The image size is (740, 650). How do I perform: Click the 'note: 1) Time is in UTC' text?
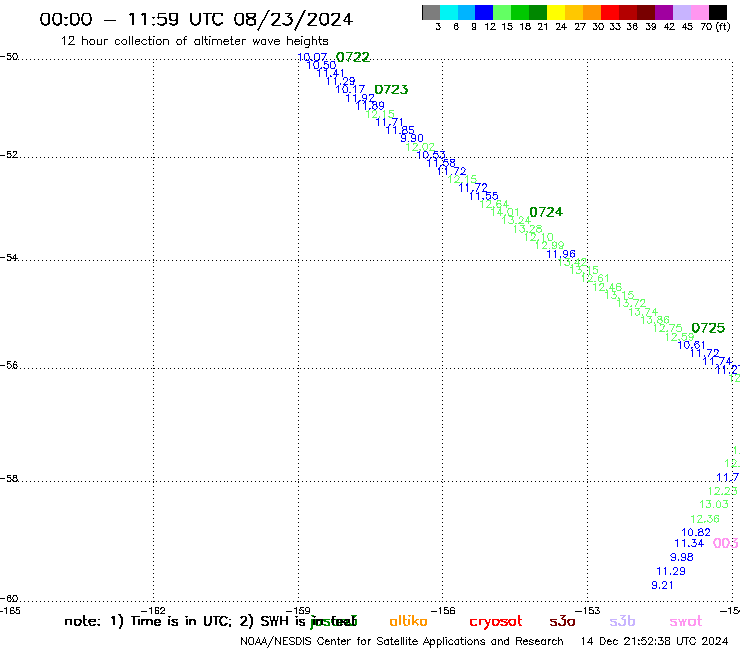tap(148, 621)
